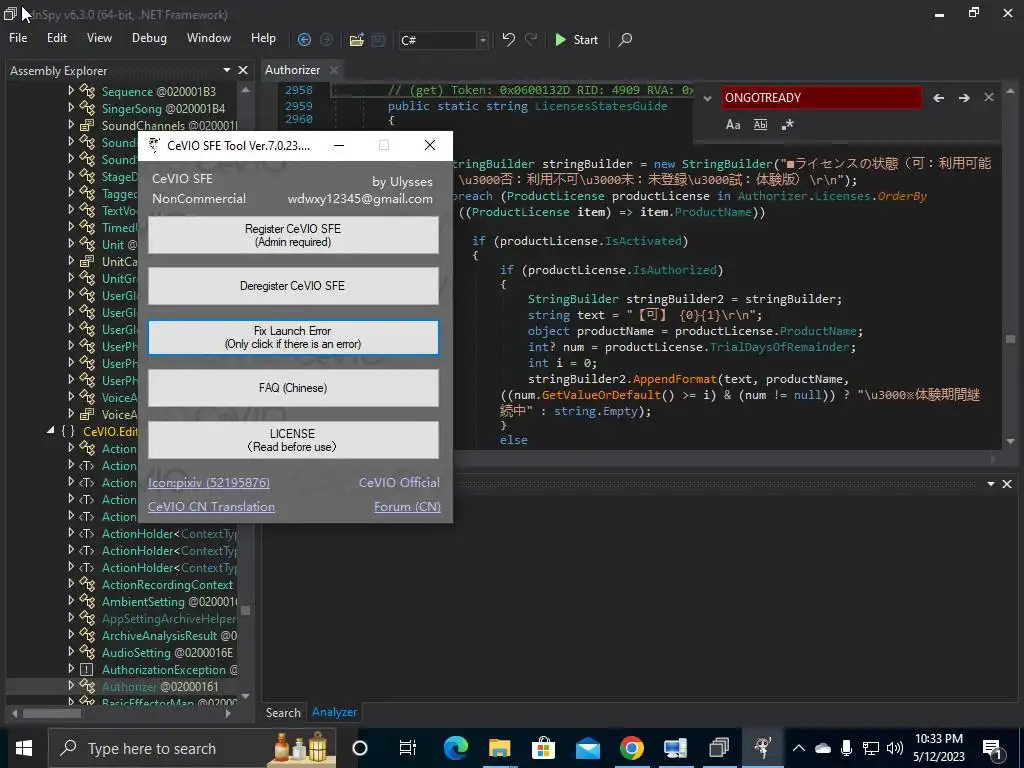Toggle Match case in find box
Viewport: 1024px width, 768px height.
[x=733, y=124]
